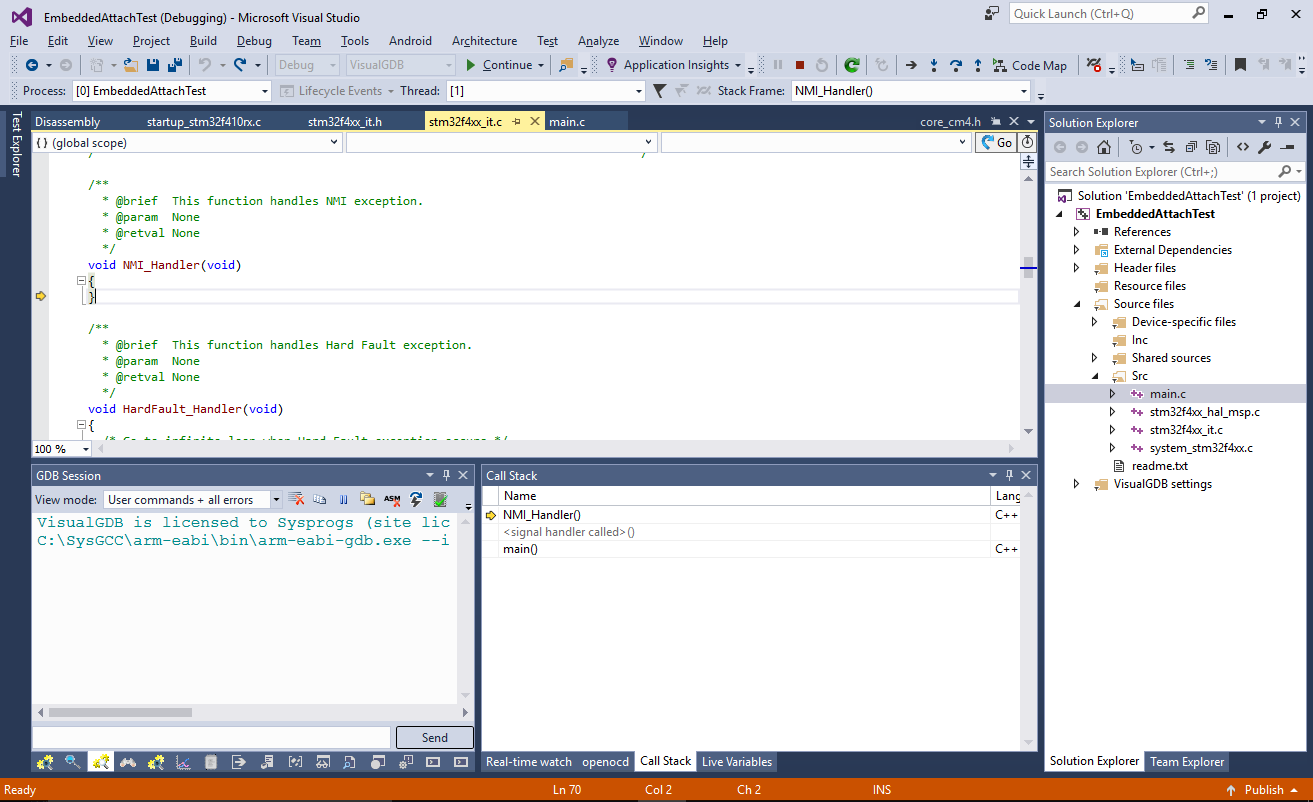
Task: Click the Undo arrow icon
Action: [205, 65]
